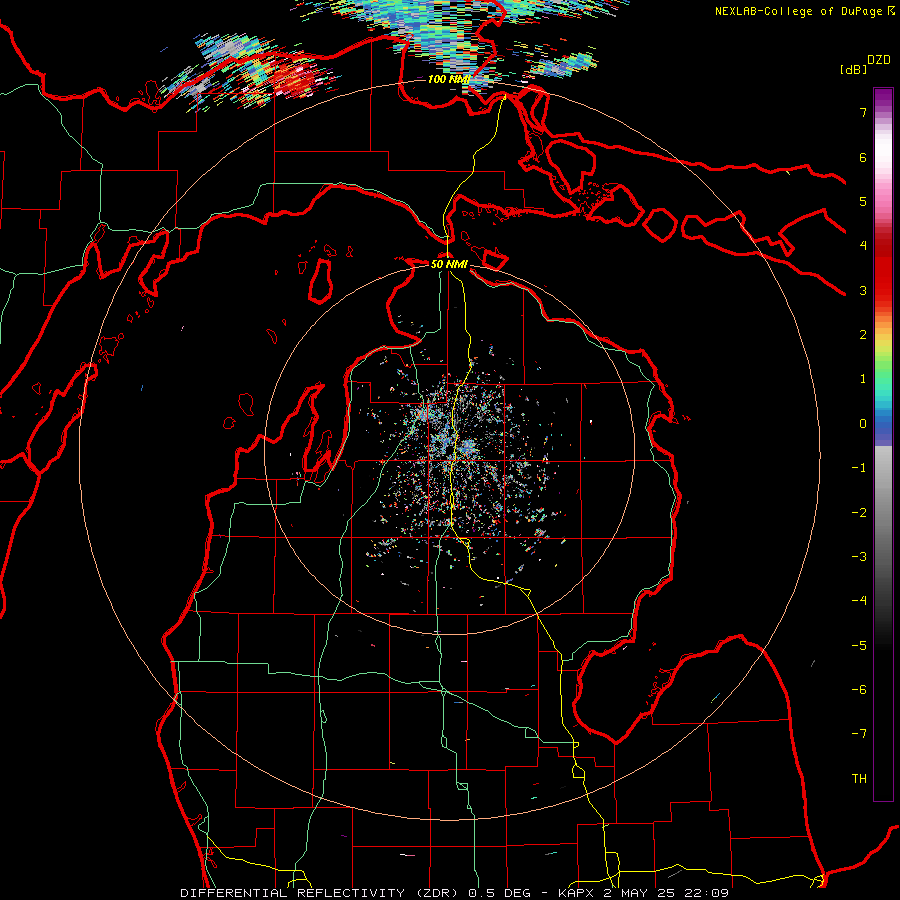Click the TH legend label

[x=859, y=779]
